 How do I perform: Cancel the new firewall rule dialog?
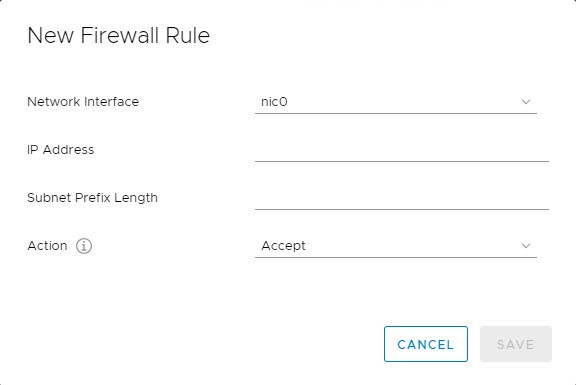click(x=426, y=344)
